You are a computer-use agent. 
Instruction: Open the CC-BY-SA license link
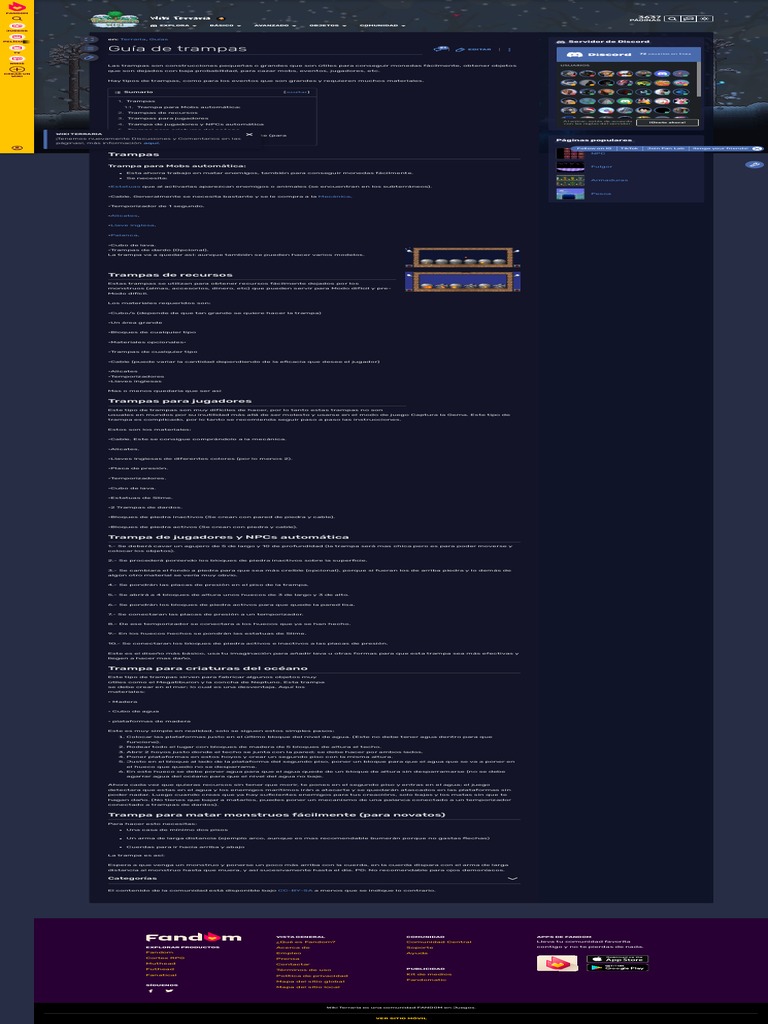click(x=295, y=890)
